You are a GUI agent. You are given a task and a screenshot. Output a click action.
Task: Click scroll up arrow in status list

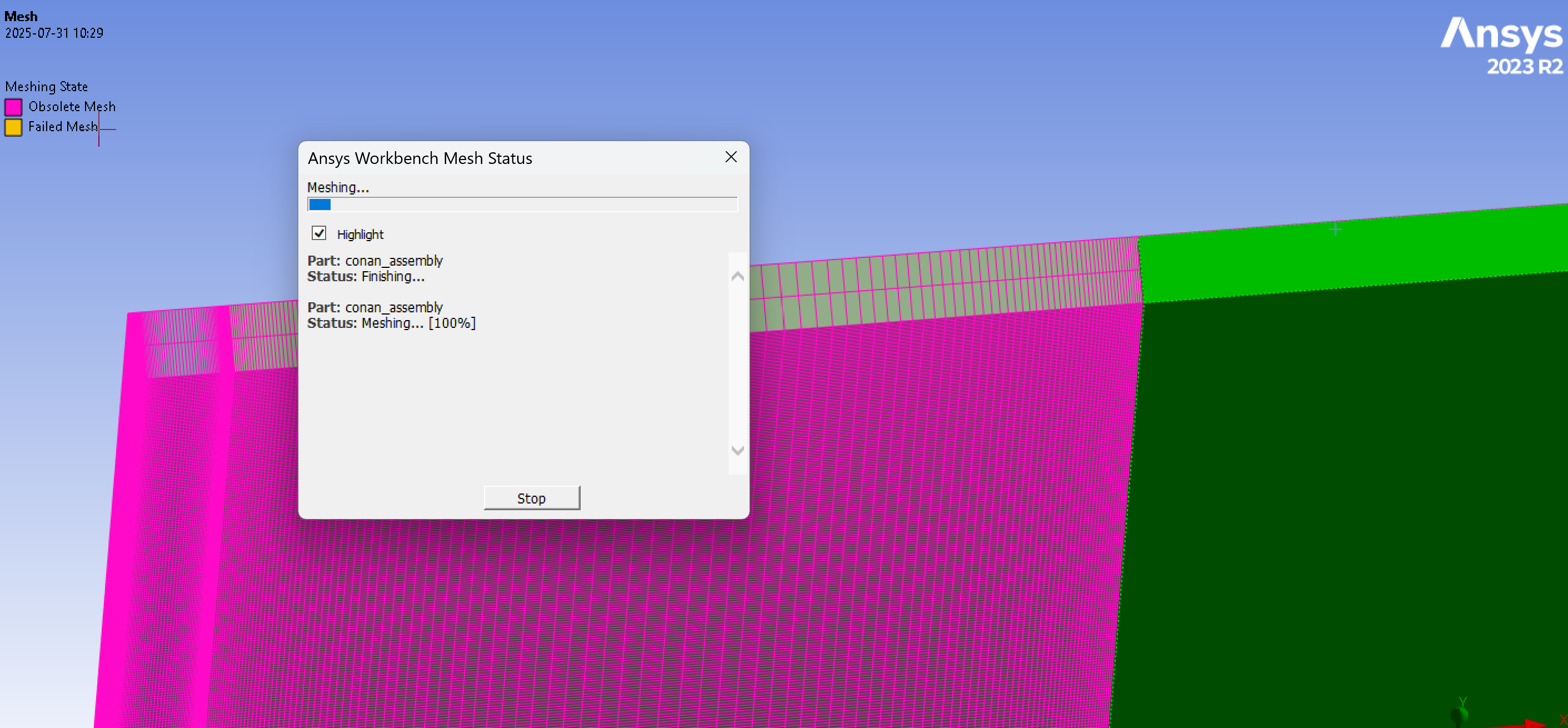point(737,276)
